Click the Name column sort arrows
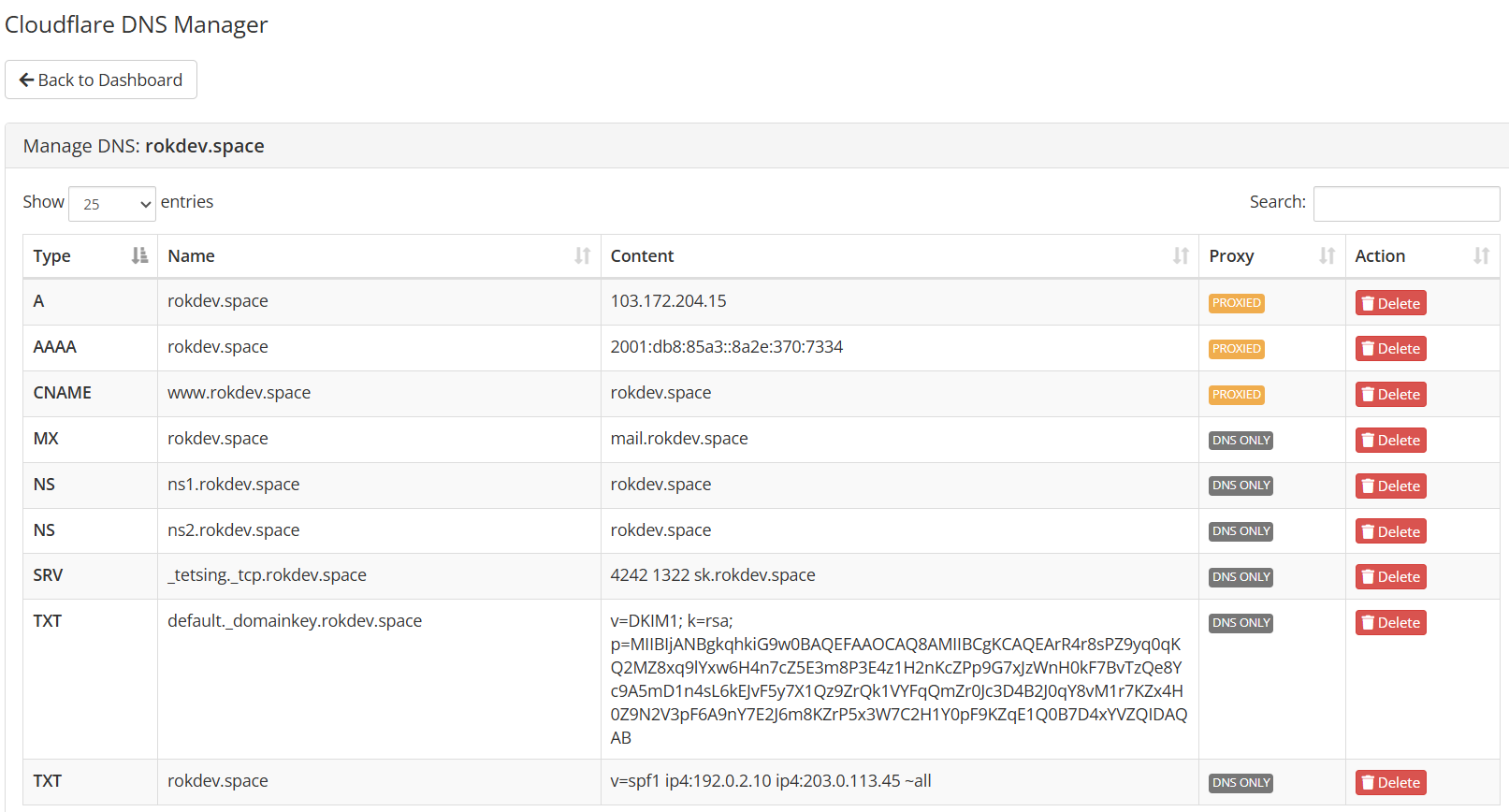This screenshot has width=1509, height=812. [582, 255]
